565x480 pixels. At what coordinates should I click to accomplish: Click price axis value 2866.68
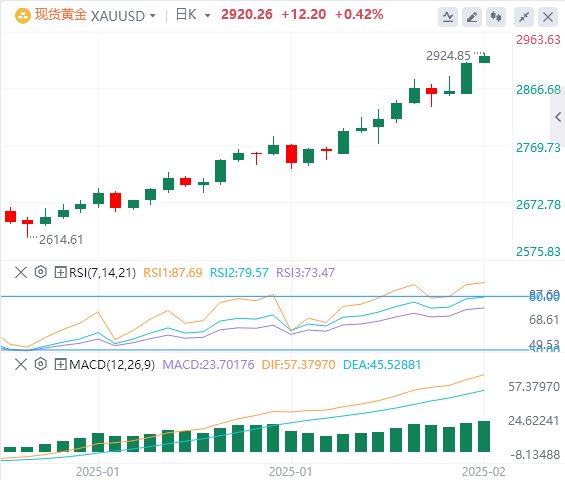tap(538, 90)
